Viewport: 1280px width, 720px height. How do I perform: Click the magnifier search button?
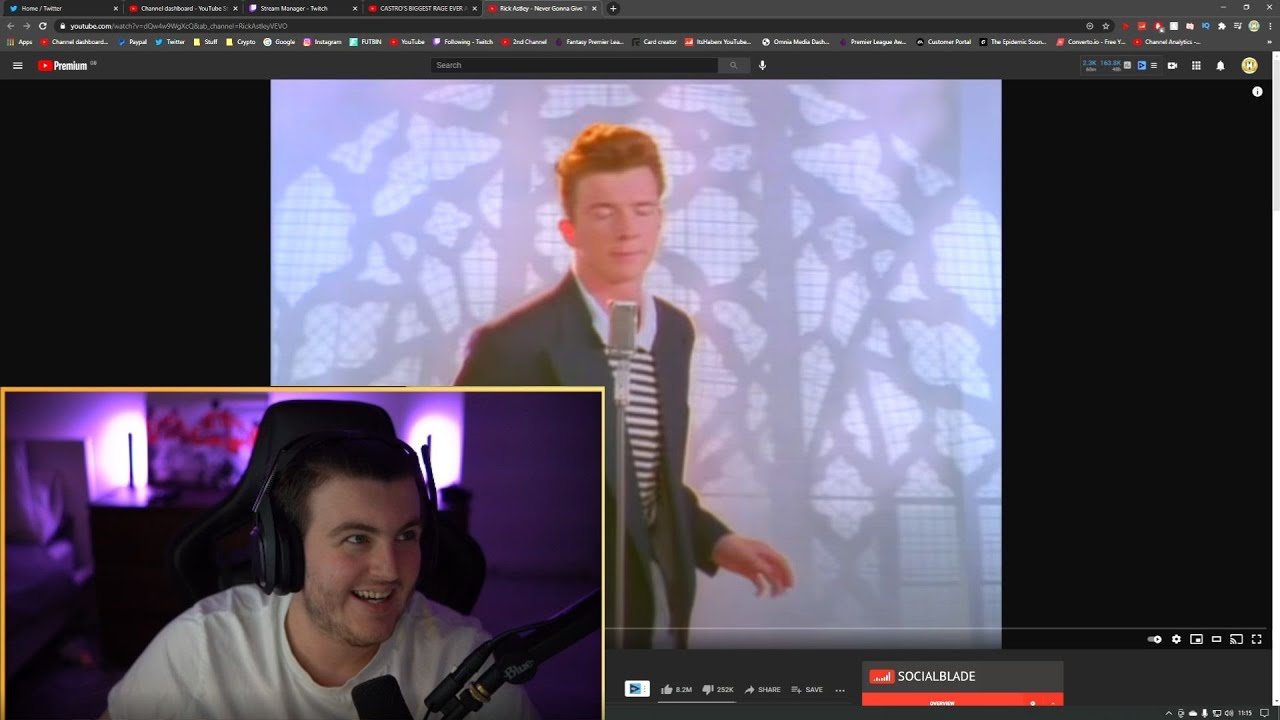tap(733, 65)
